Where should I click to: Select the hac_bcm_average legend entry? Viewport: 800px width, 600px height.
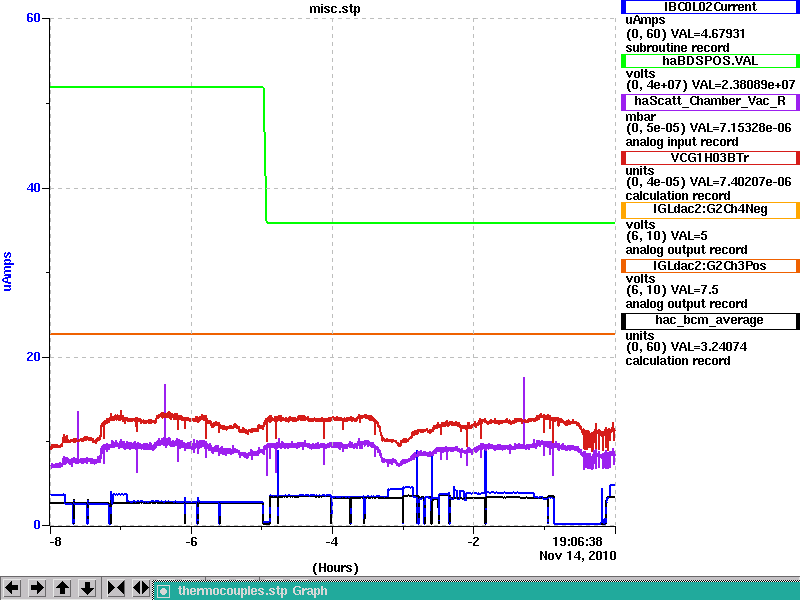[x=710, y=320]
